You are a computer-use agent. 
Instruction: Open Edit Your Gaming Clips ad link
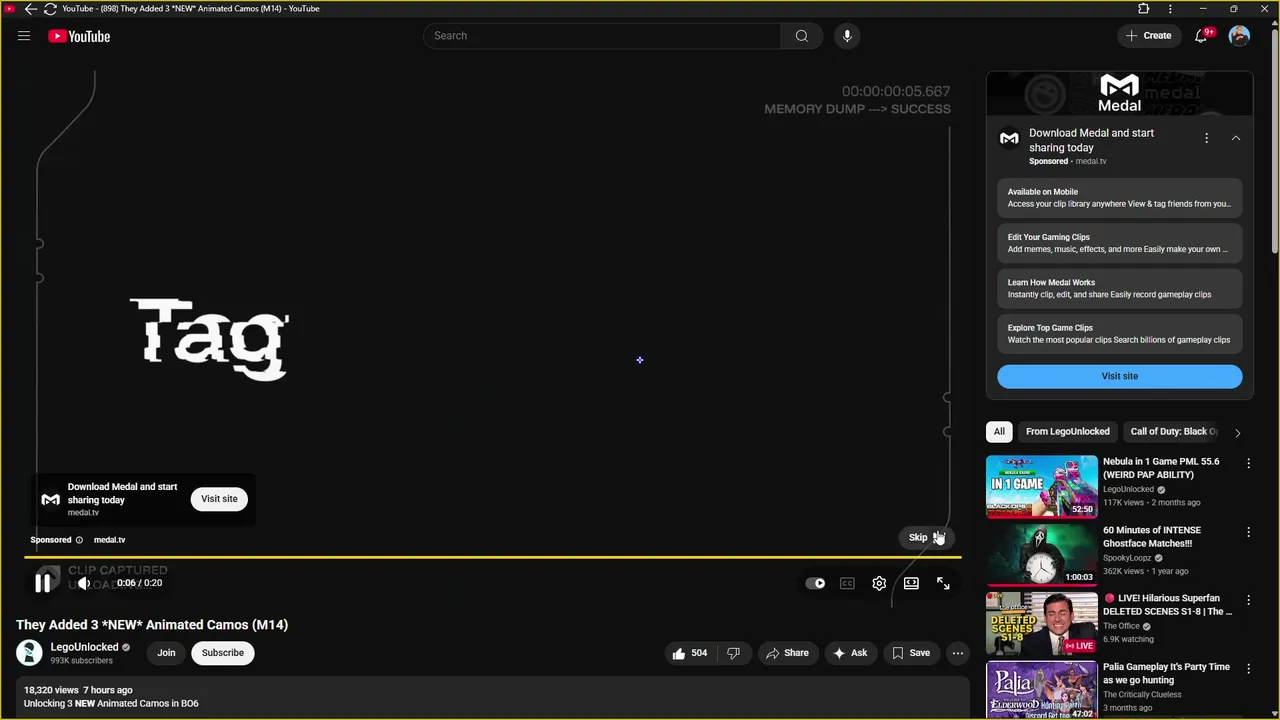(x=1119, y=243)
